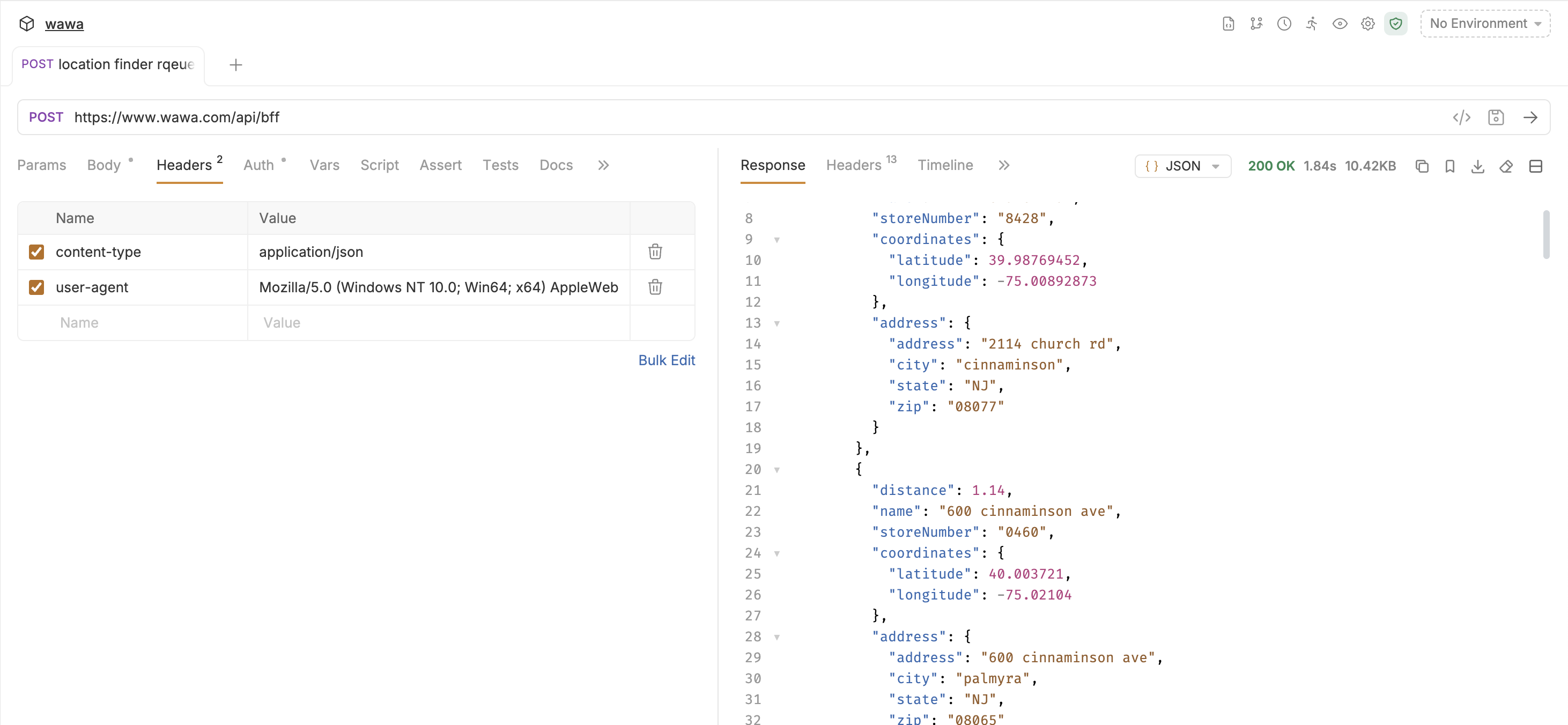
Task: Switch to the Body request tab
Action: click(104, 165)
